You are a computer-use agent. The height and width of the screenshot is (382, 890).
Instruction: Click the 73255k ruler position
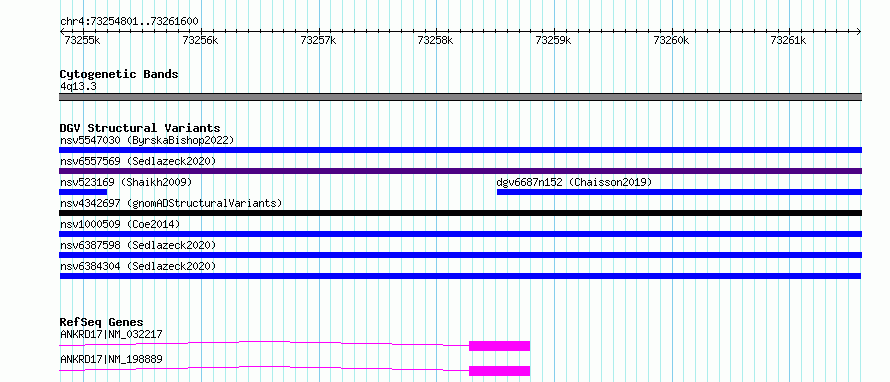pos(83,40)
